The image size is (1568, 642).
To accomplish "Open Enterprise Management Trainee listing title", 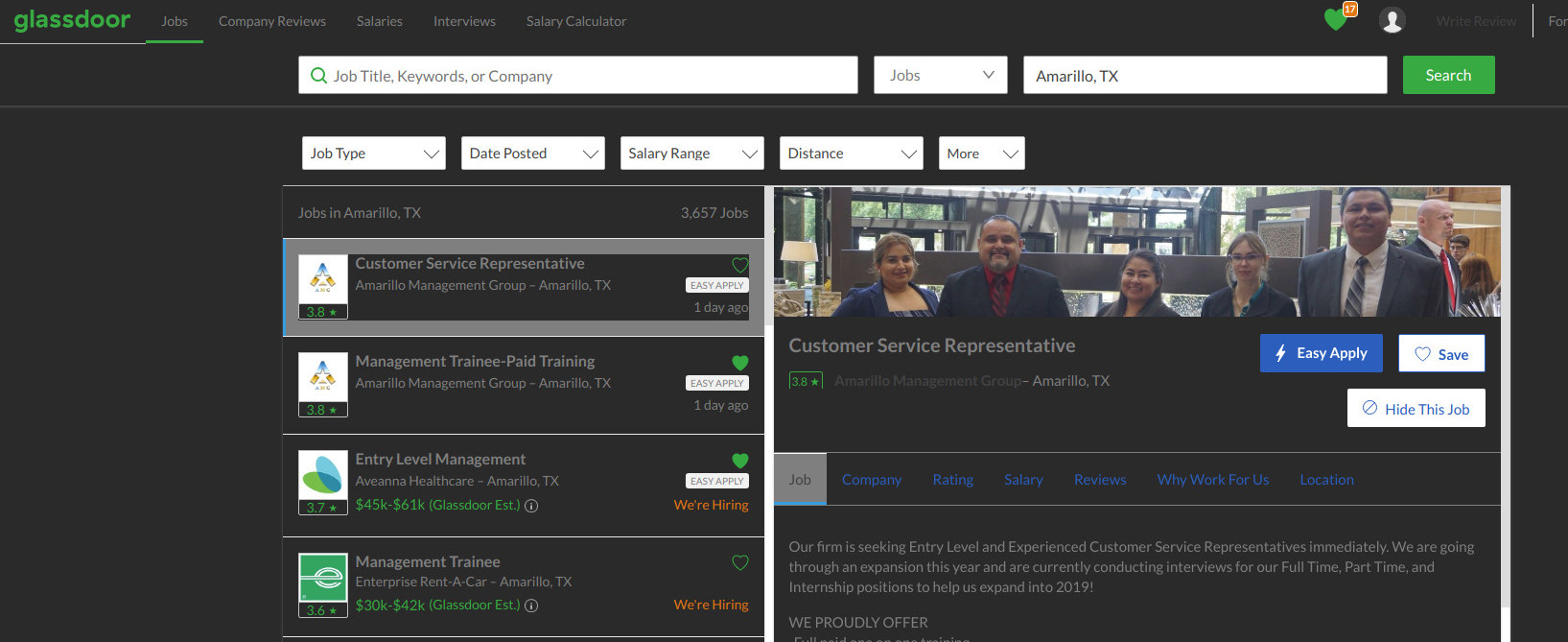I will point(428,561).
